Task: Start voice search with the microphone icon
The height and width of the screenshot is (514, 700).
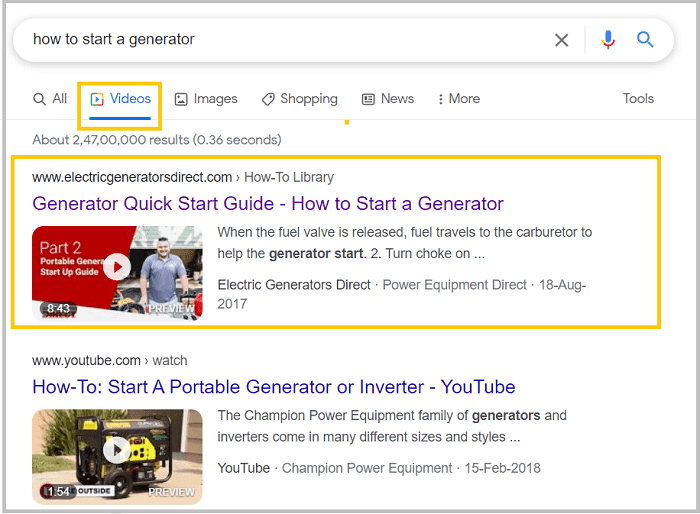Action: 608,40
